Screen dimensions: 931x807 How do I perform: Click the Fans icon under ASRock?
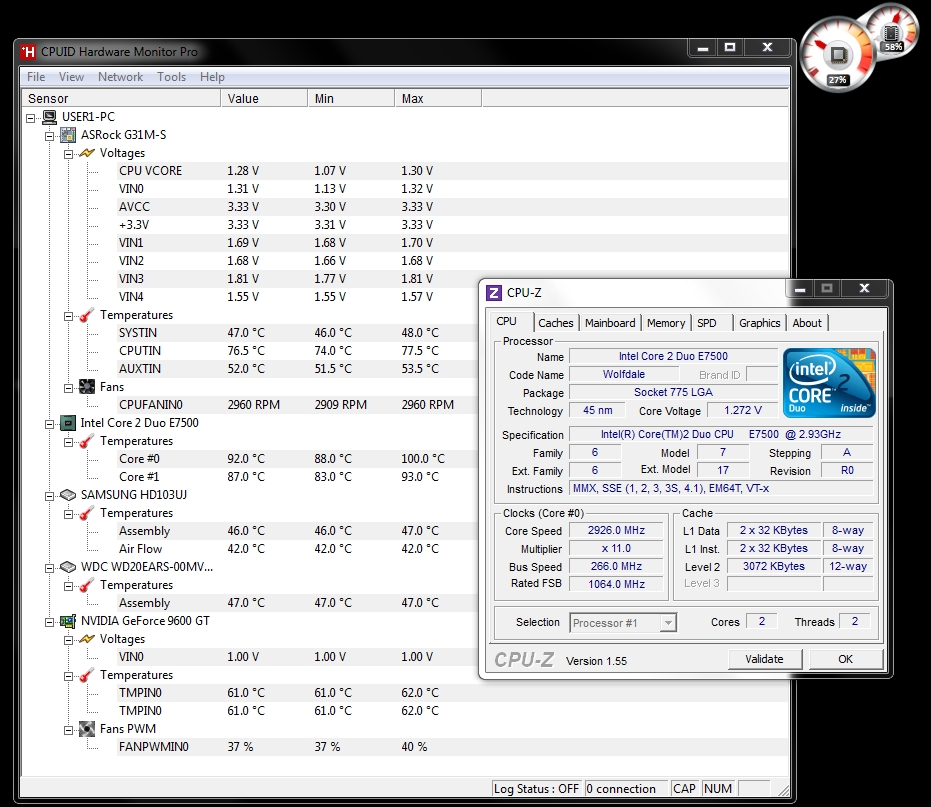(x=87, y=387)
